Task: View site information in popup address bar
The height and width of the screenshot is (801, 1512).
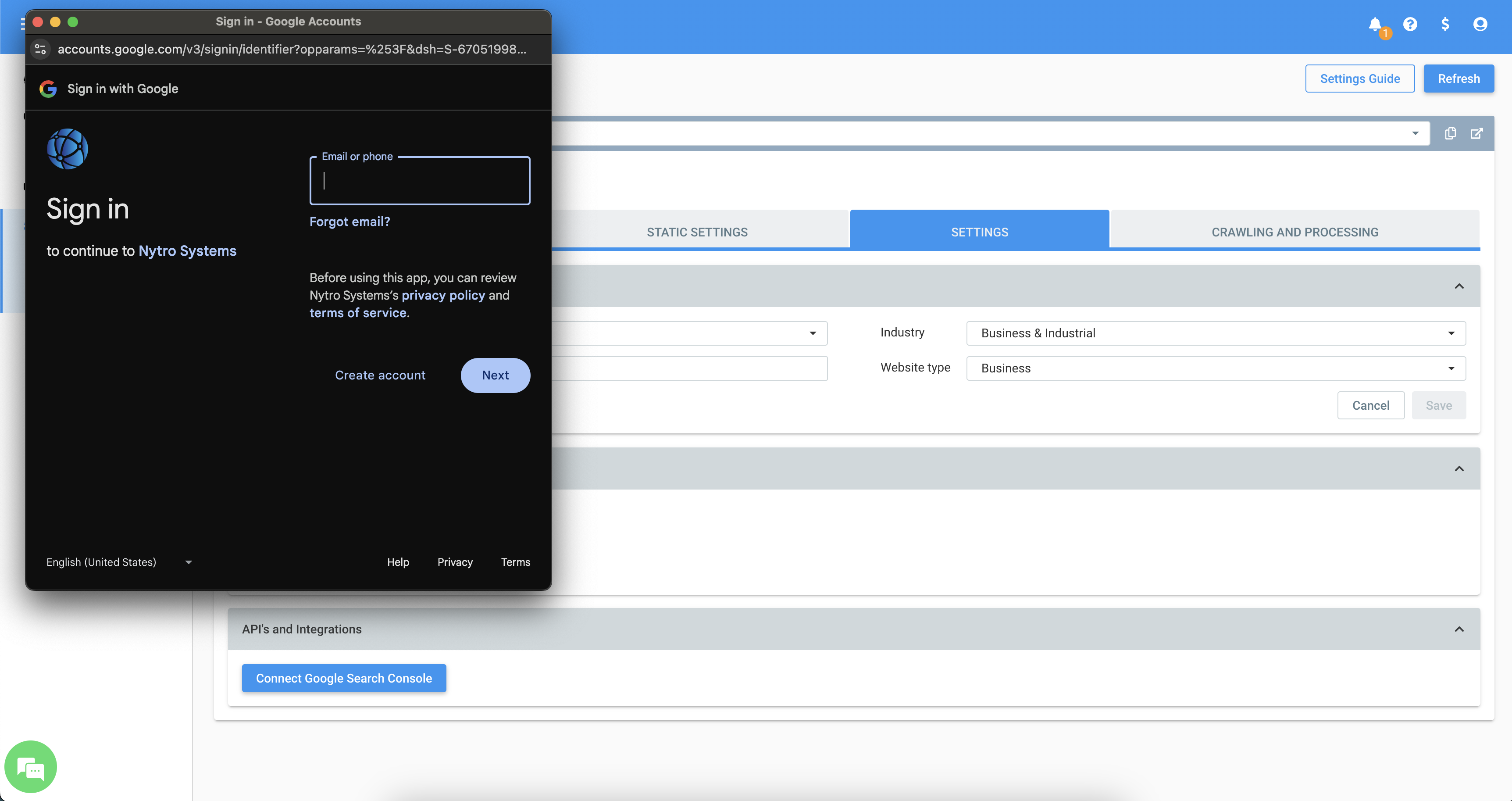Action: (40, 49)
